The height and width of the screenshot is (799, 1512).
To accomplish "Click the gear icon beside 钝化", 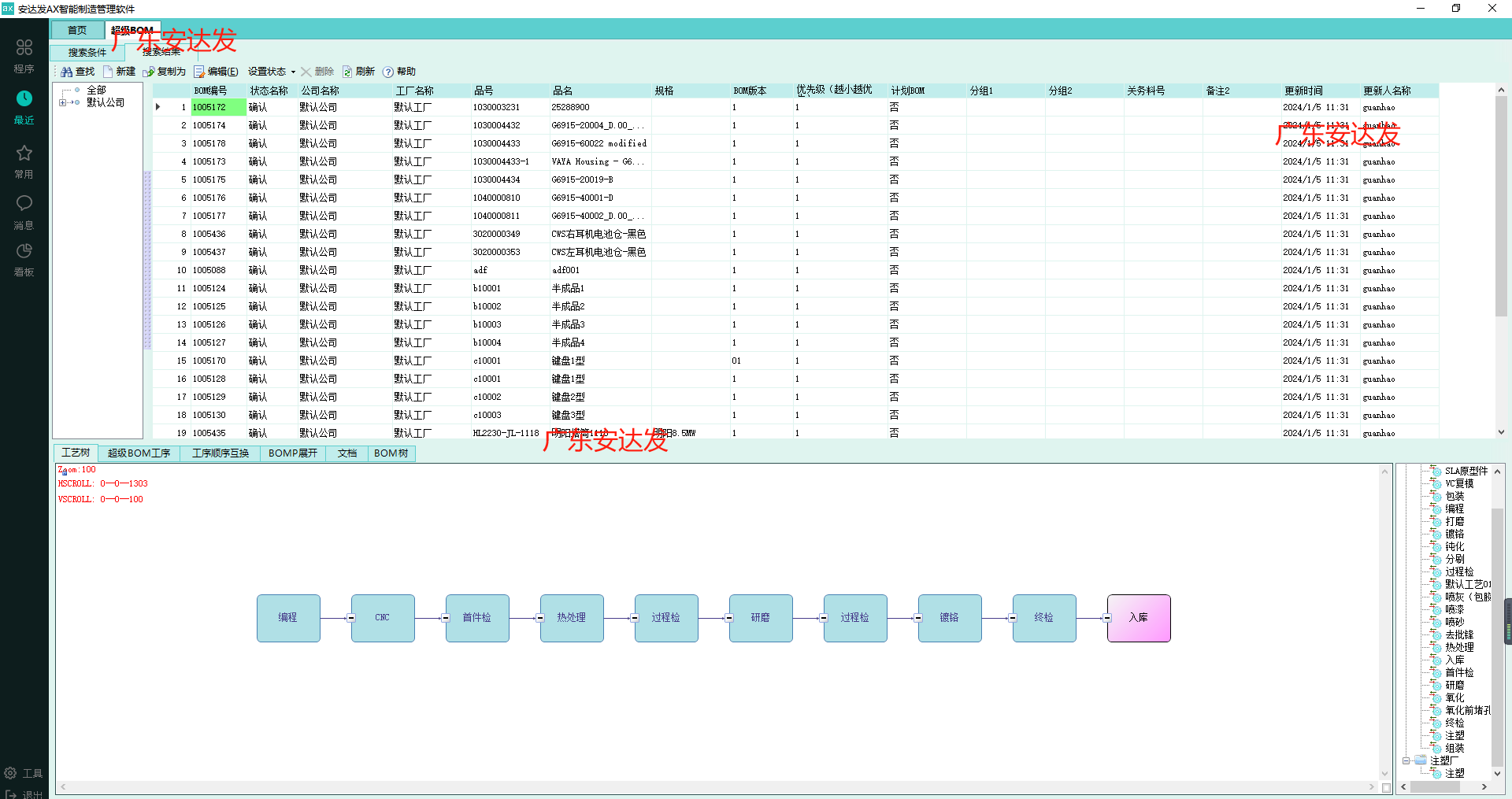I will (1436, 547).
